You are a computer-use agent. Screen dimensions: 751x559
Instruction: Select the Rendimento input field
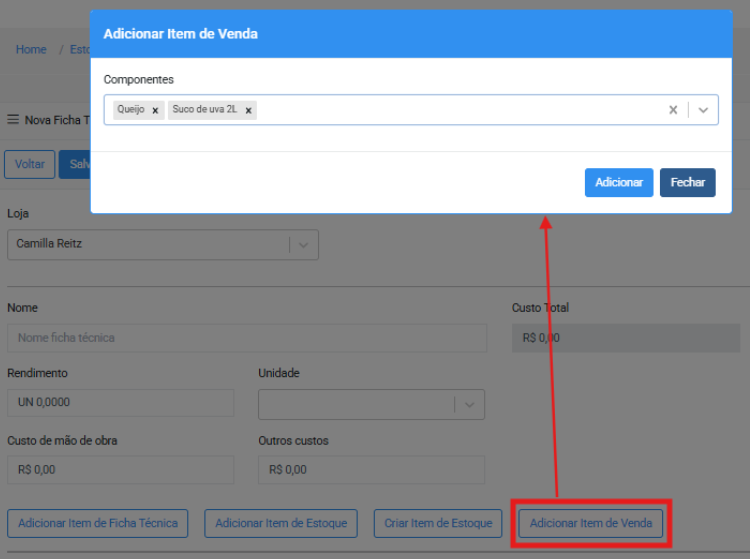coord(120,403)
